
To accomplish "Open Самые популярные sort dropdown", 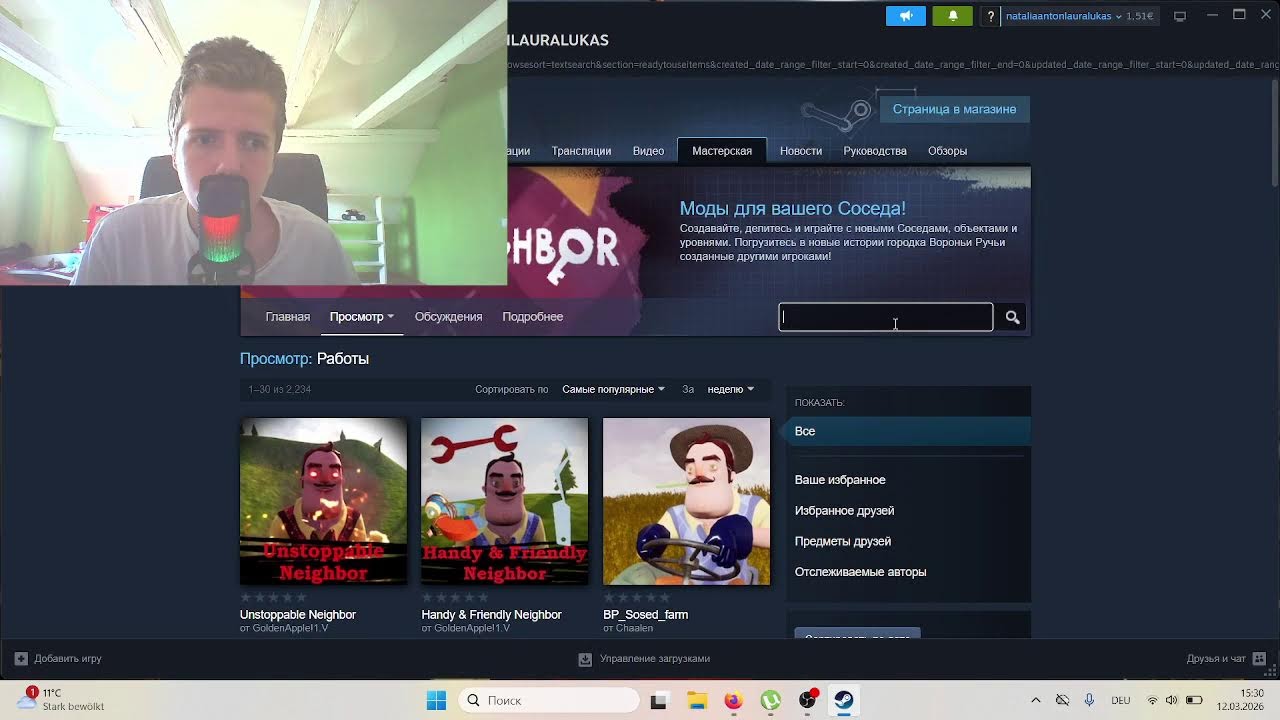I will (x=613, y=389).
